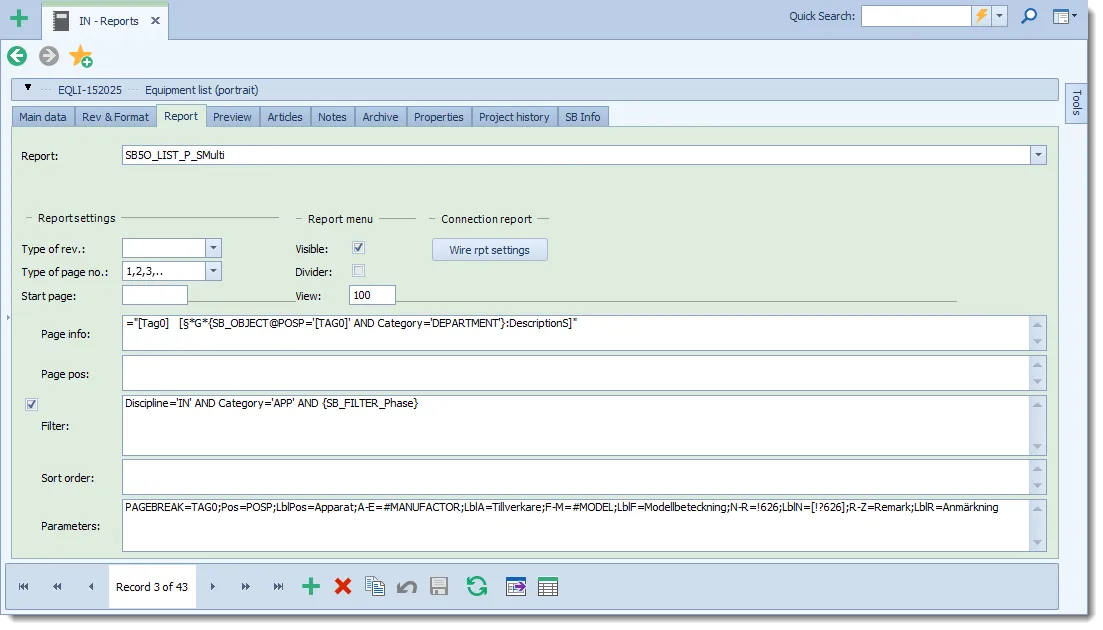Viewport: 1103px width, 630px height.
Task: Jump to the last record
Action: click(x=279, y=586)
